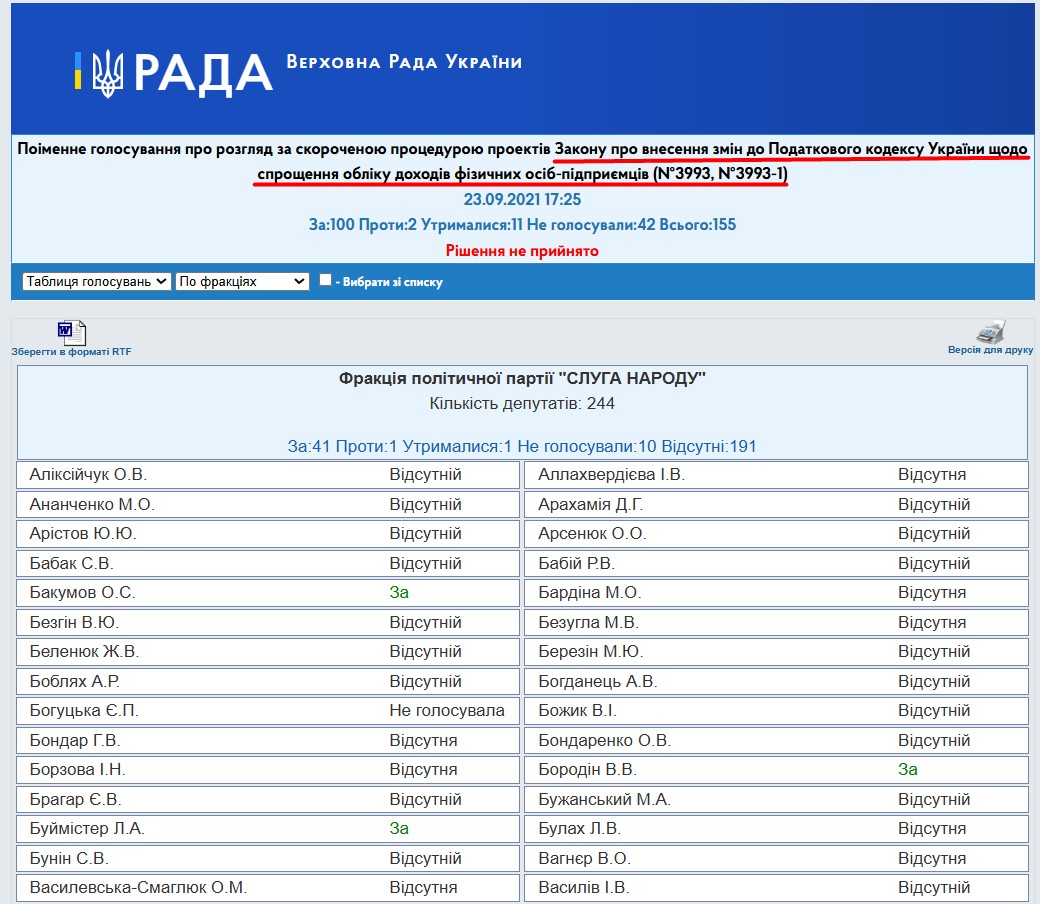Select deputy 'Березін М.Ю.'
Image resolution: width=1040 pixels, height=904 pixels.
590,652
